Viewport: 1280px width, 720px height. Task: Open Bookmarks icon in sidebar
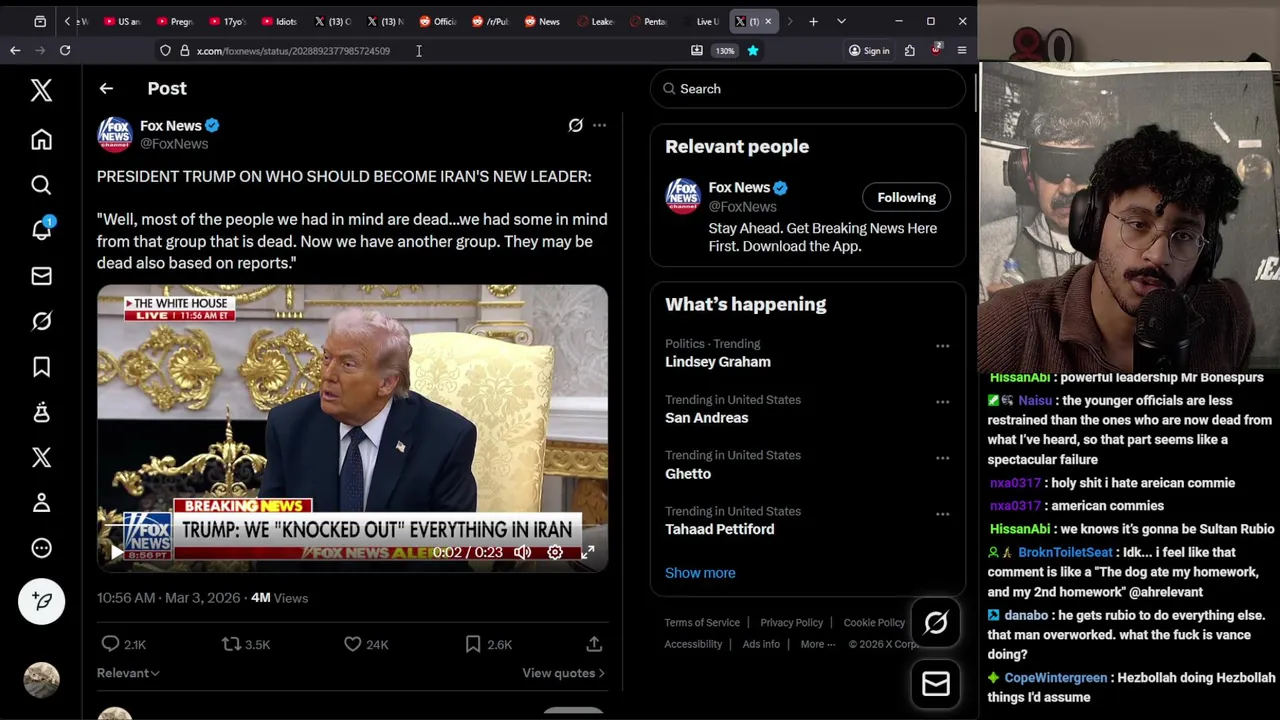click(x=41, y=367)
